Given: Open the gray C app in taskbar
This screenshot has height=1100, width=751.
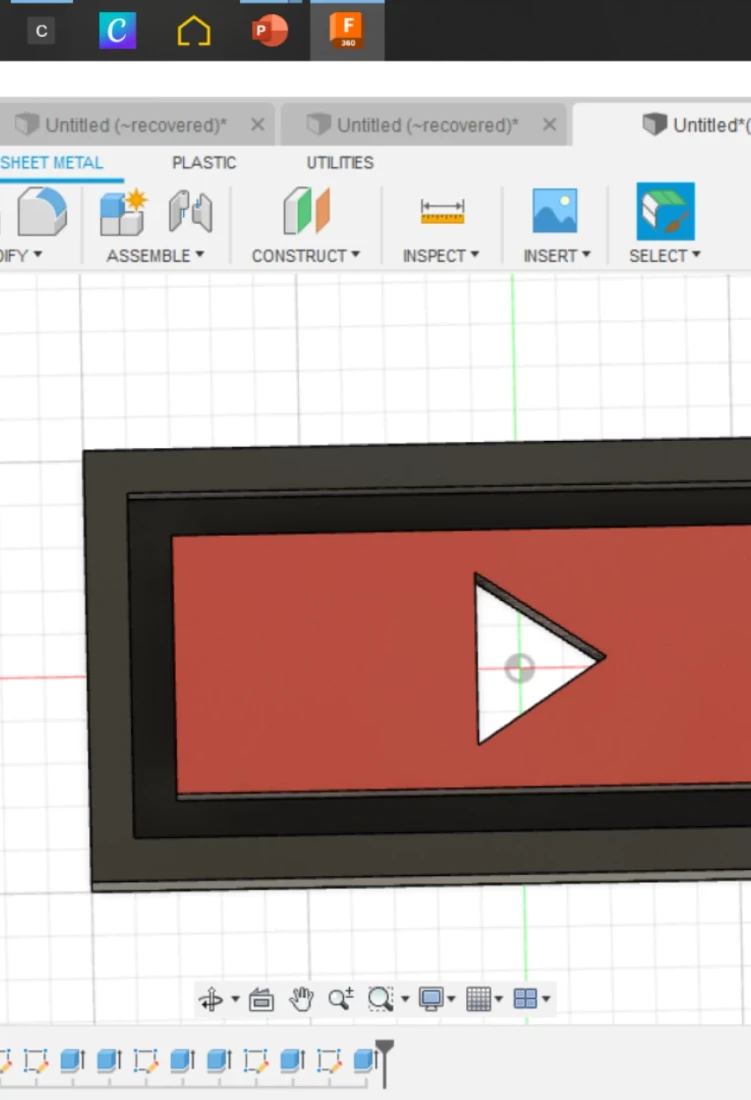Looking at the screenshot, I should (41, 31).
